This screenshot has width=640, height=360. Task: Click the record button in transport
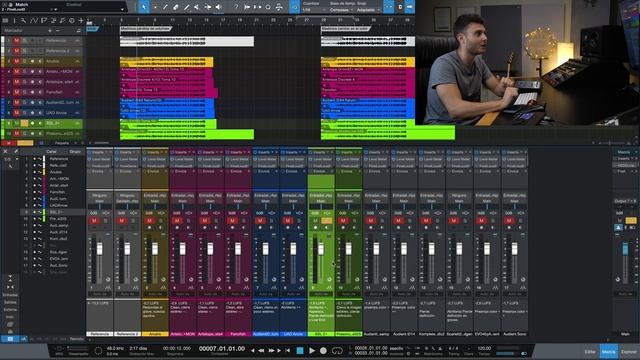coord(323,351)
